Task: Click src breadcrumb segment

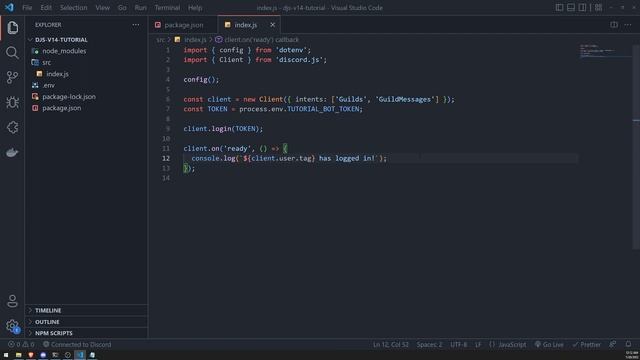Action: [x=160, y=40]
